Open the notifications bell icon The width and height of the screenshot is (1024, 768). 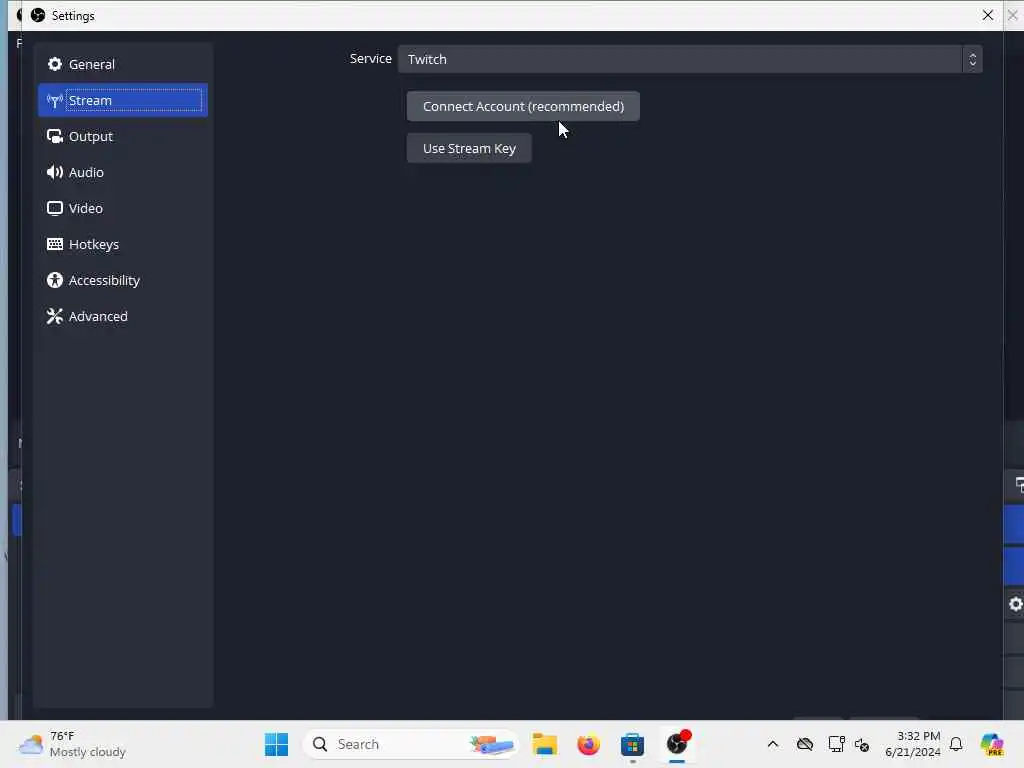[956, 744]
